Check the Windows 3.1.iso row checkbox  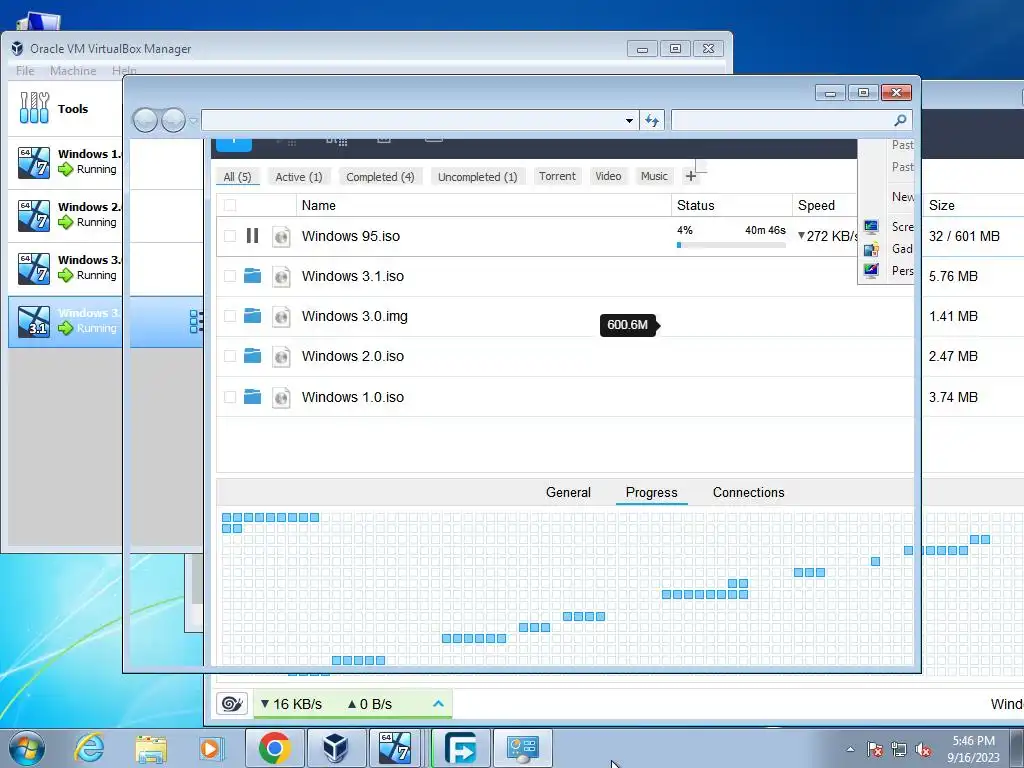[230, 276]
